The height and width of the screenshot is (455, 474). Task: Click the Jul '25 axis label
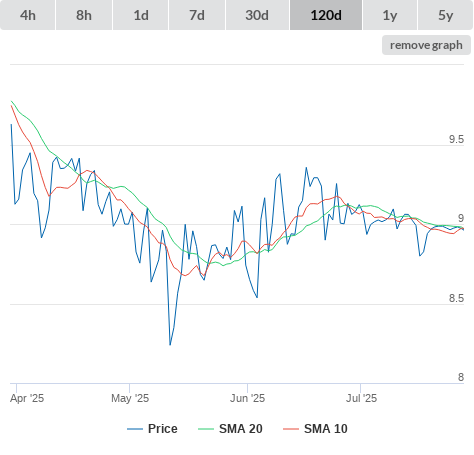361,398
